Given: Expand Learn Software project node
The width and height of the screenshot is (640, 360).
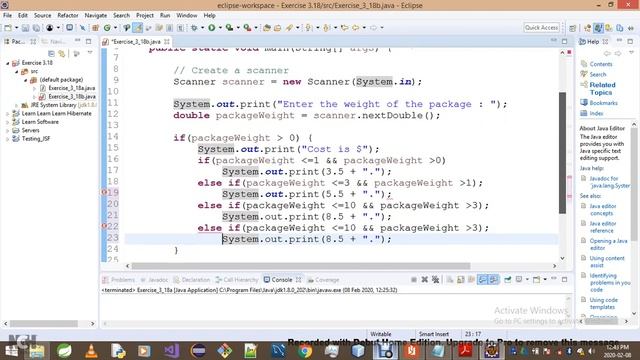Looking at the screenshot, I should pos(7,122).
